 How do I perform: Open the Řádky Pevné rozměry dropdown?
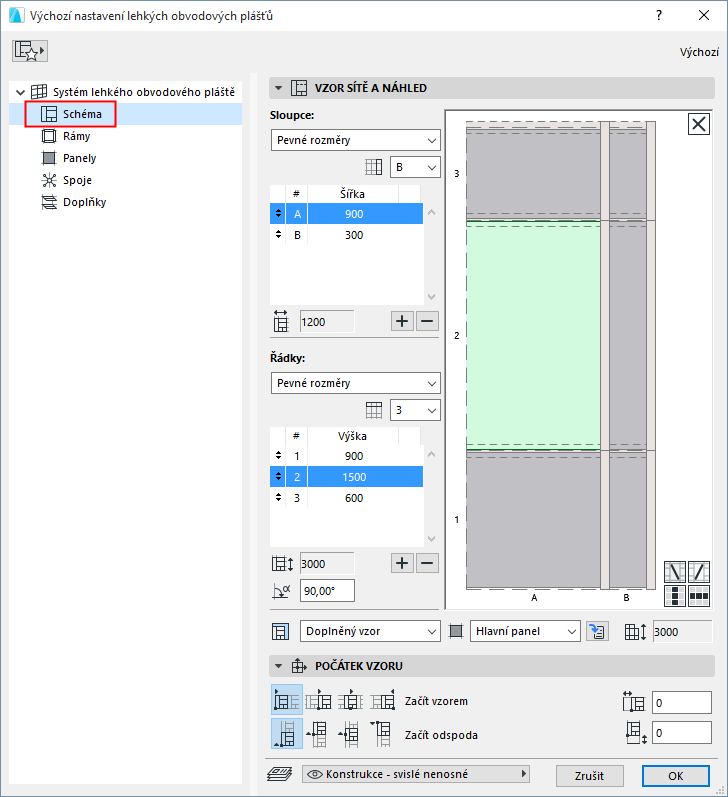pos(355,383)
